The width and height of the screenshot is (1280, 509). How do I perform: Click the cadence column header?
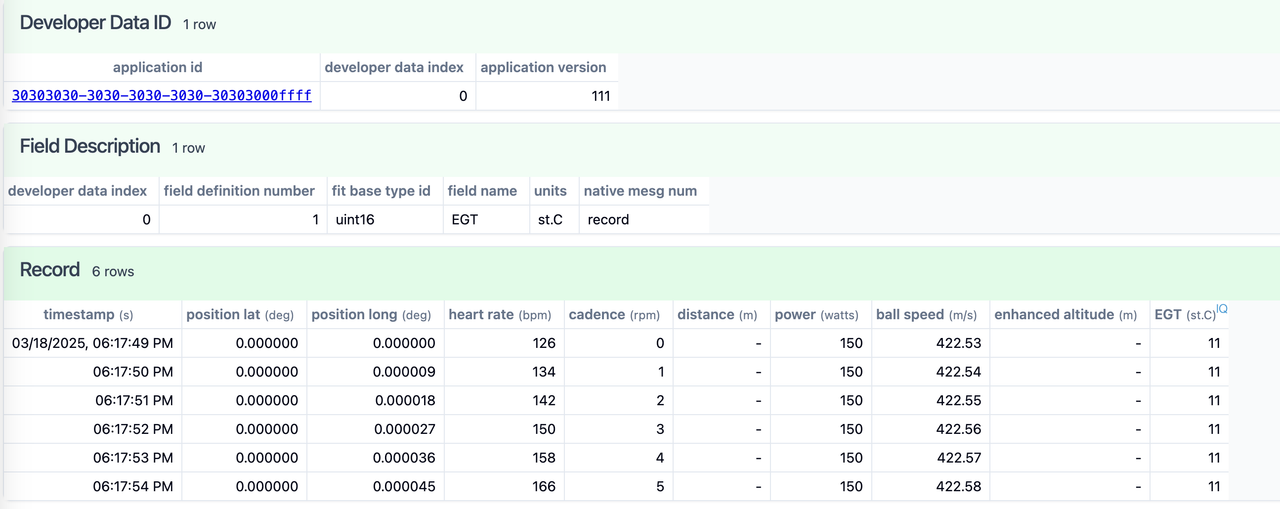tap(615, 314)
